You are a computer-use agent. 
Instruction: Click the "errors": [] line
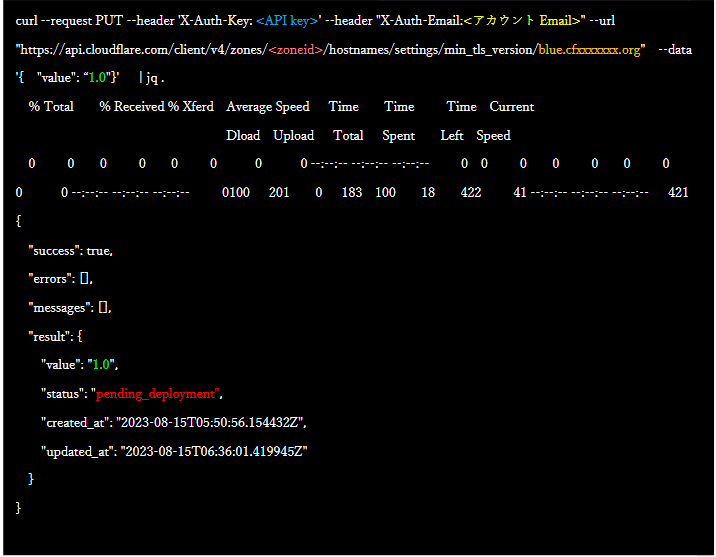pos(61,279)
